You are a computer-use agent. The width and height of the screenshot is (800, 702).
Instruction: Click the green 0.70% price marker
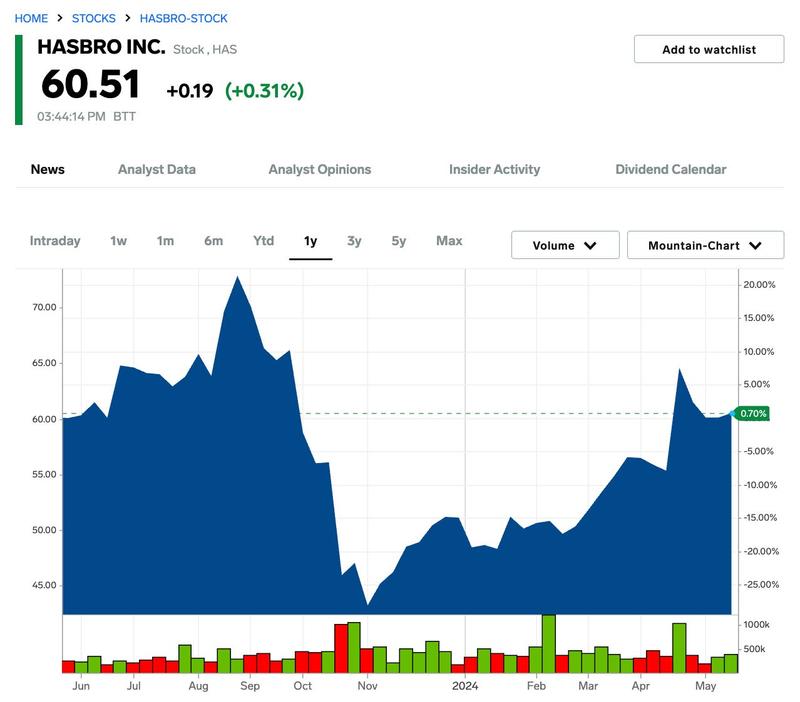point(753,414)
